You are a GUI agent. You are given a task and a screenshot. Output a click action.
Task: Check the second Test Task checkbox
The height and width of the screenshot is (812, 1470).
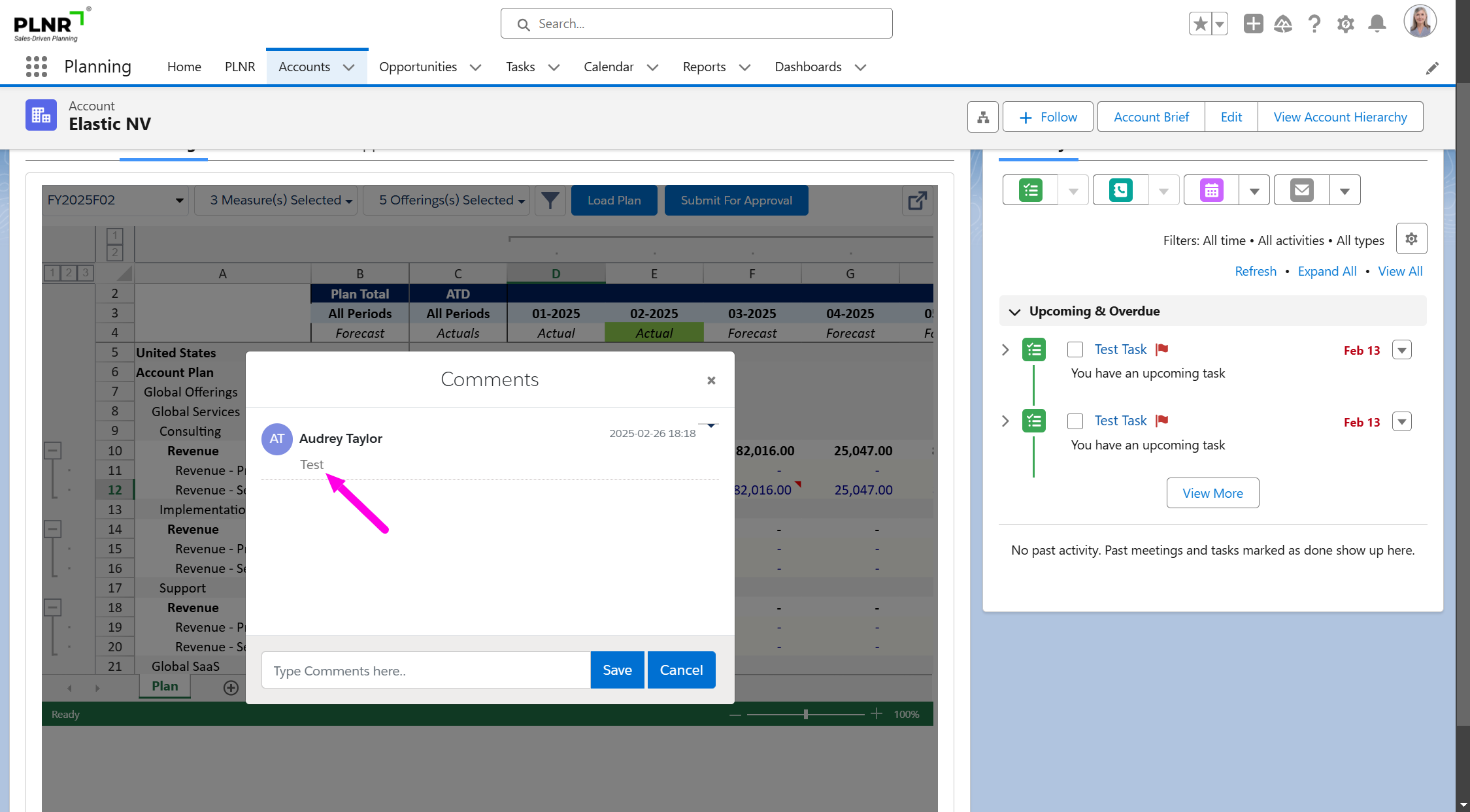[x=1075, y=421]
